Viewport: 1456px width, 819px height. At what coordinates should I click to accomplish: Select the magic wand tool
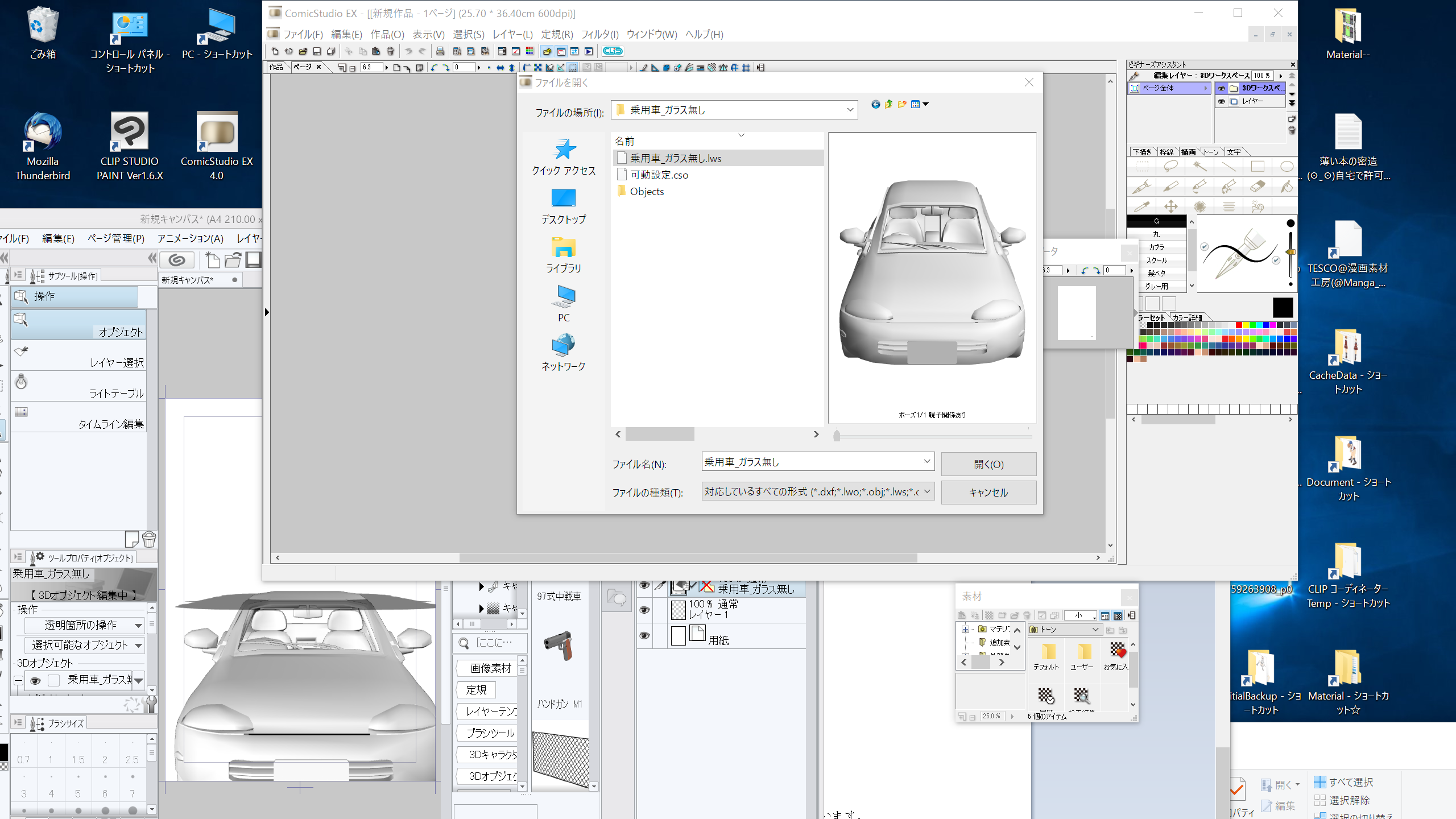coord(1199,167)
